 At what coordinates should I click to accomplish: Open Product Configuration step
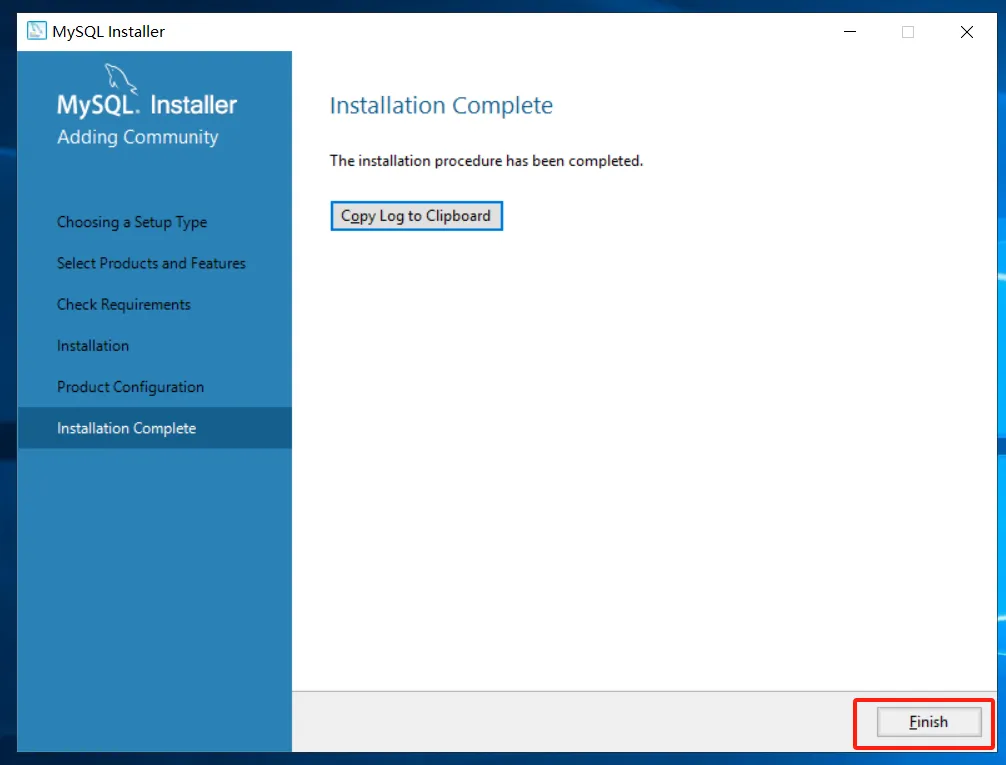tap(130, 387)
